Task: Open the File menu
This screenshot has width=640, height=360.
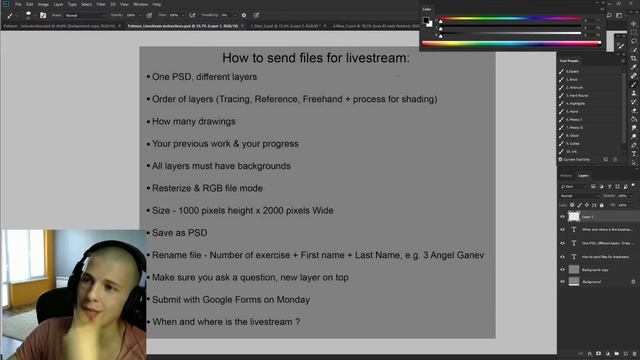Action: pos(18,4)
